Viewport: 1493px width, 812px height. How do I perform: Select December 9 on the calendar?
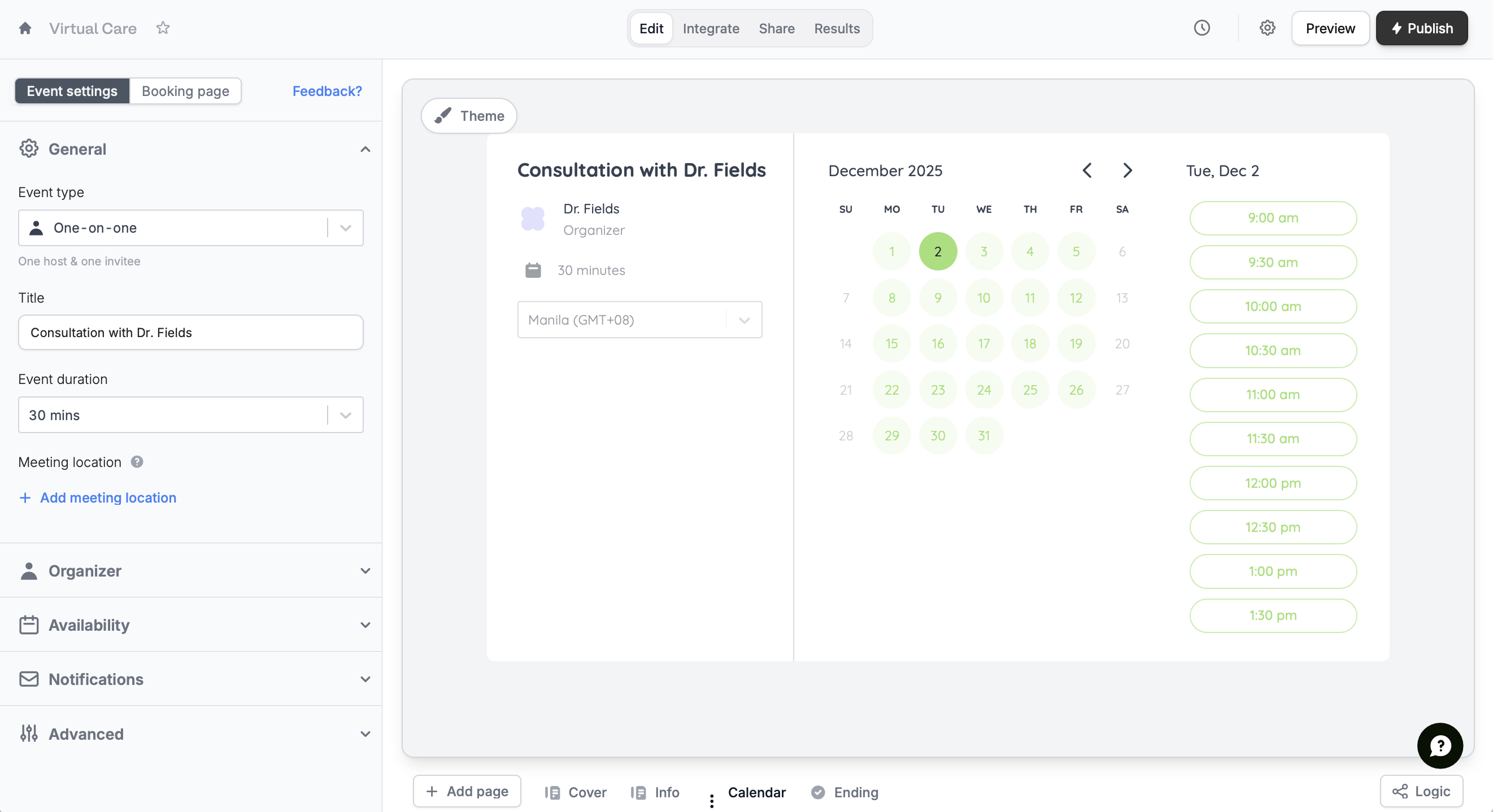pyautogui.click(x=937, y=298)
